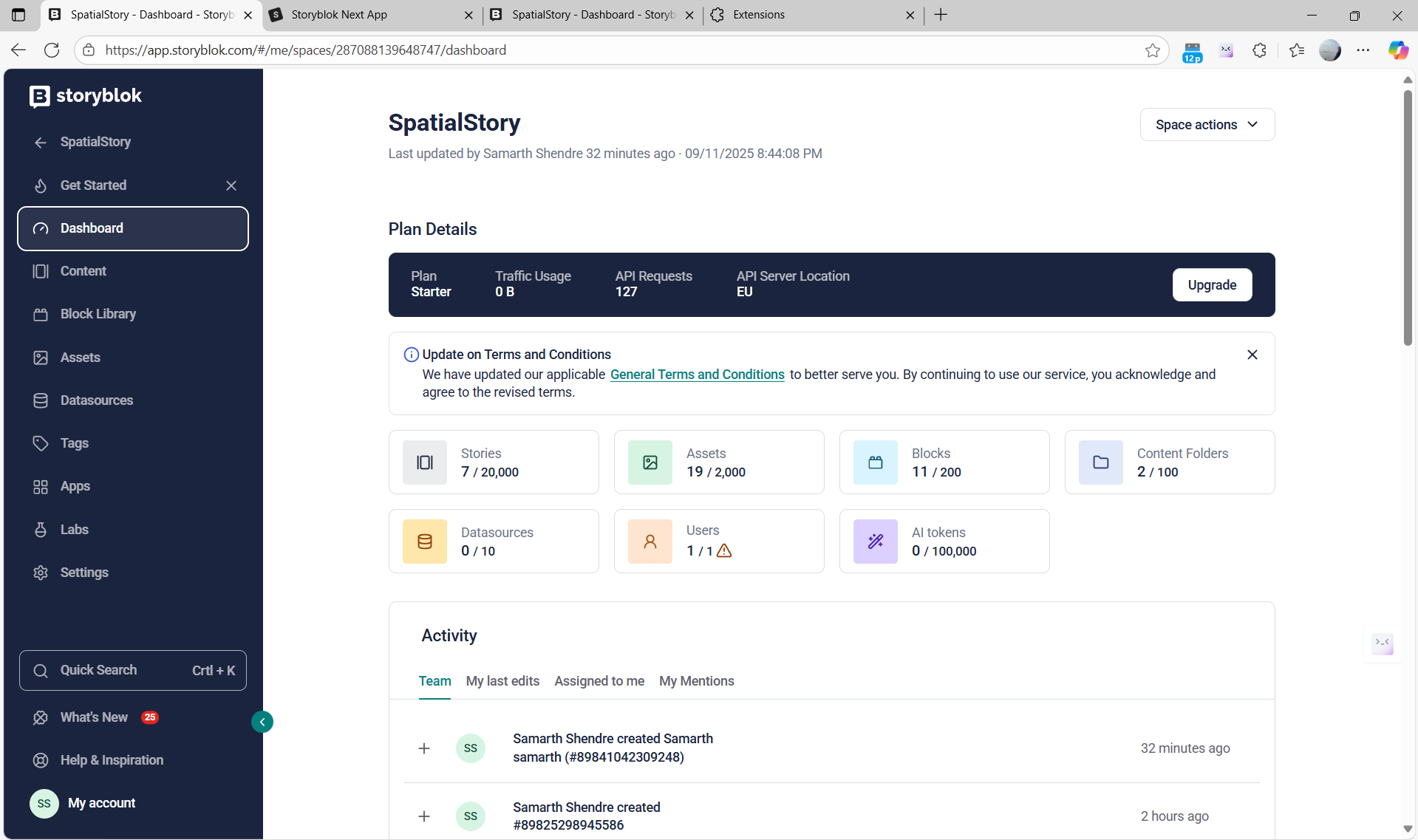Open the Assets sidebar section
This screenshot has width=1418, height=840.
(133, 358)
